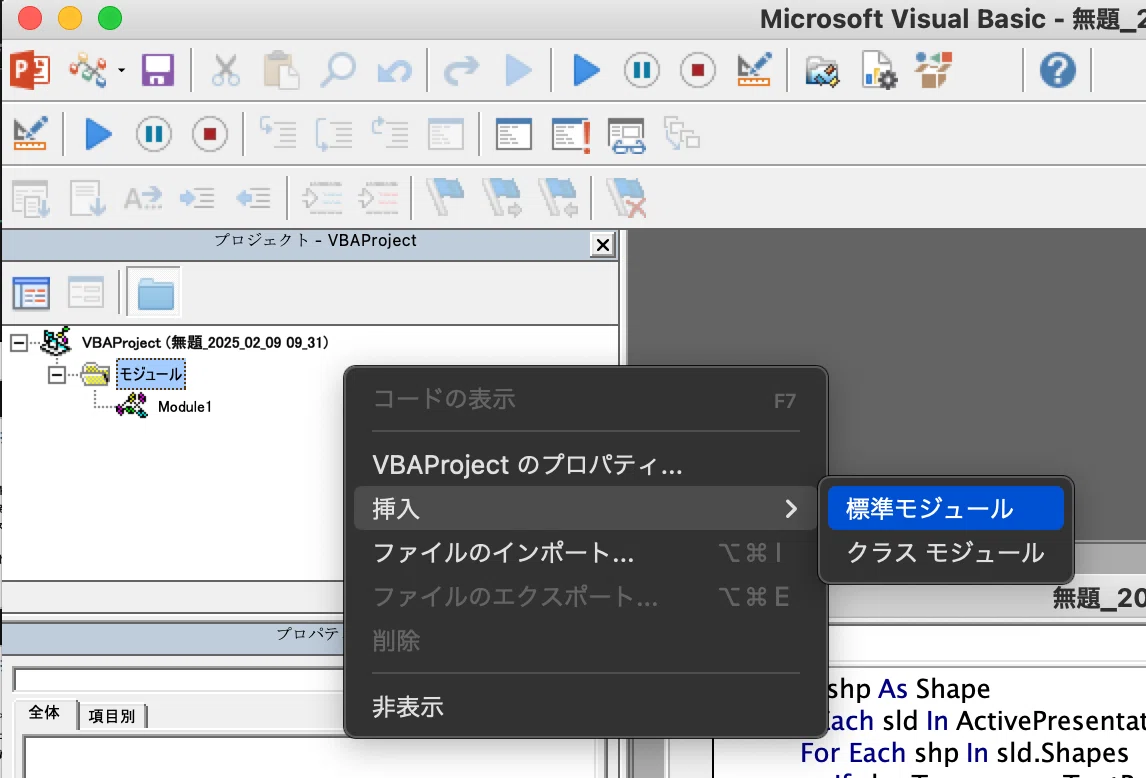Click the Step Into icon

click(x=278, y=134)
